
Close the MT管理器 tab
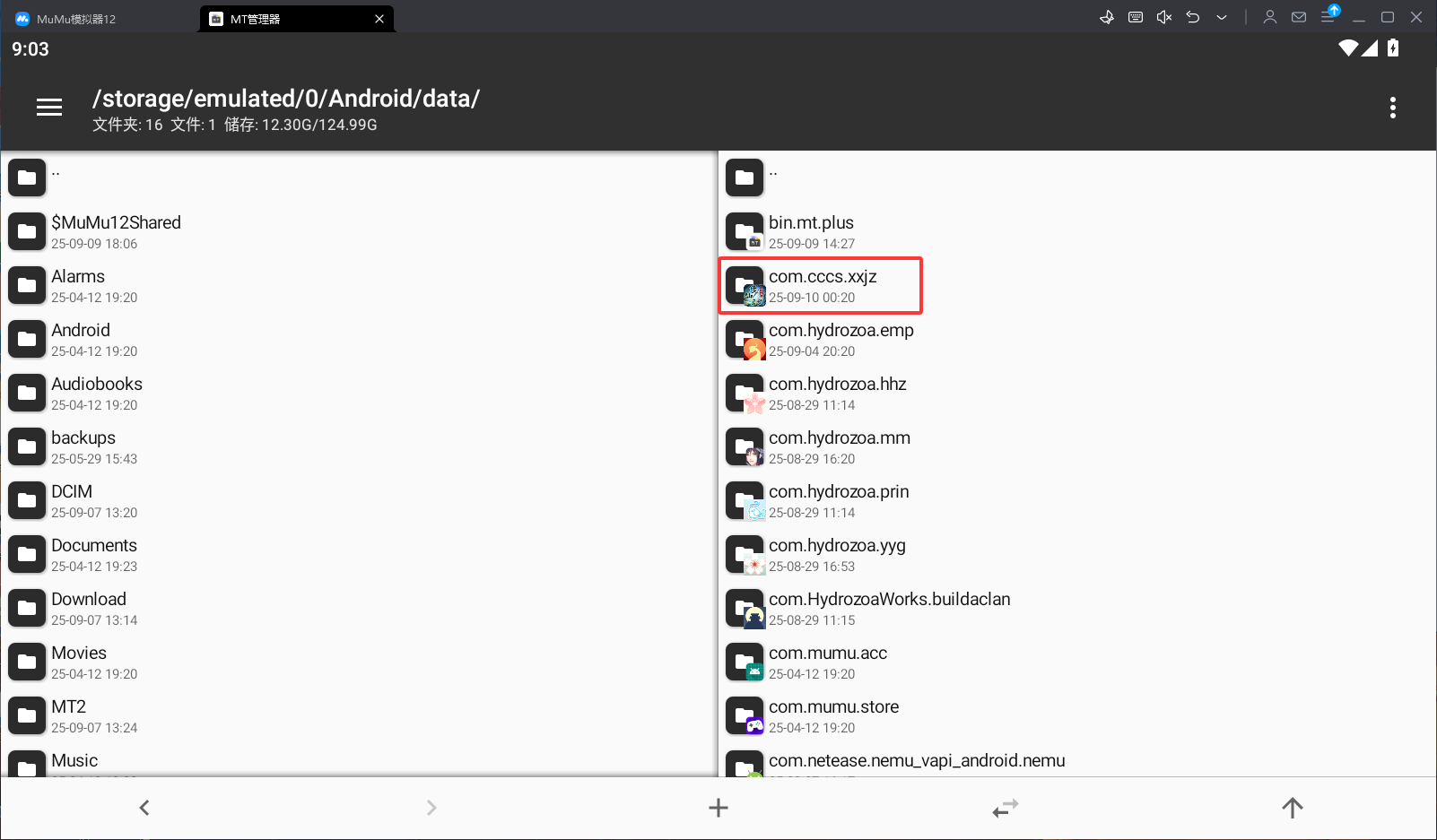click(x=379, y=19)
